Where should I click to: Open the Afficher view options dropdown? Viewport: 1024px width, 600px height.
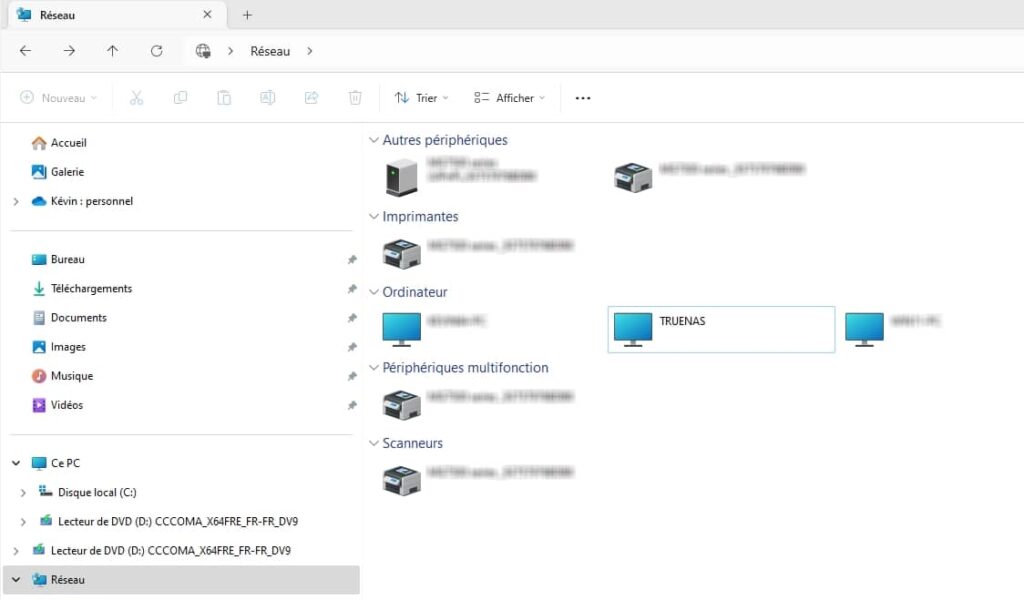click(508, 97)
